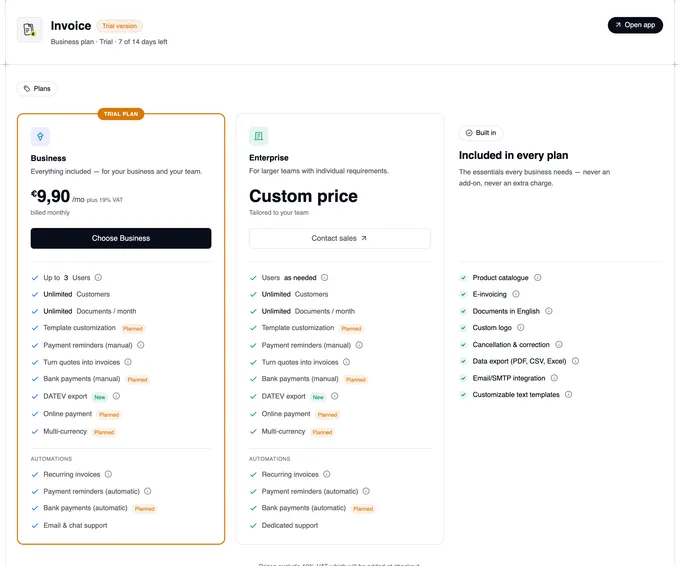This screenshot has width=680, height=566.
Task: Open info icon next to Customizable text templates
Action: (569, 395)
